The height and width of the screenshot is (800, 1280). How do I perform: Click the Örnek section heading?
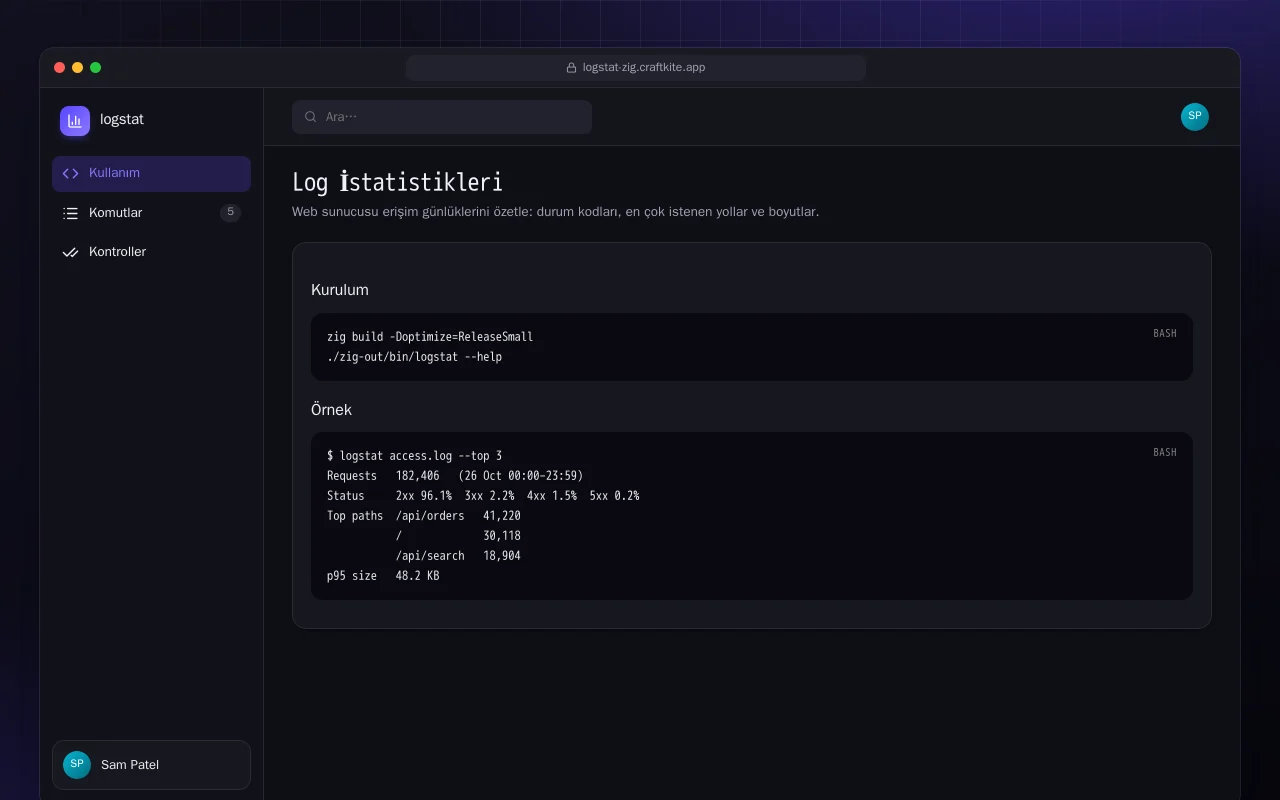pyautogui.click(x=332, y=409)
